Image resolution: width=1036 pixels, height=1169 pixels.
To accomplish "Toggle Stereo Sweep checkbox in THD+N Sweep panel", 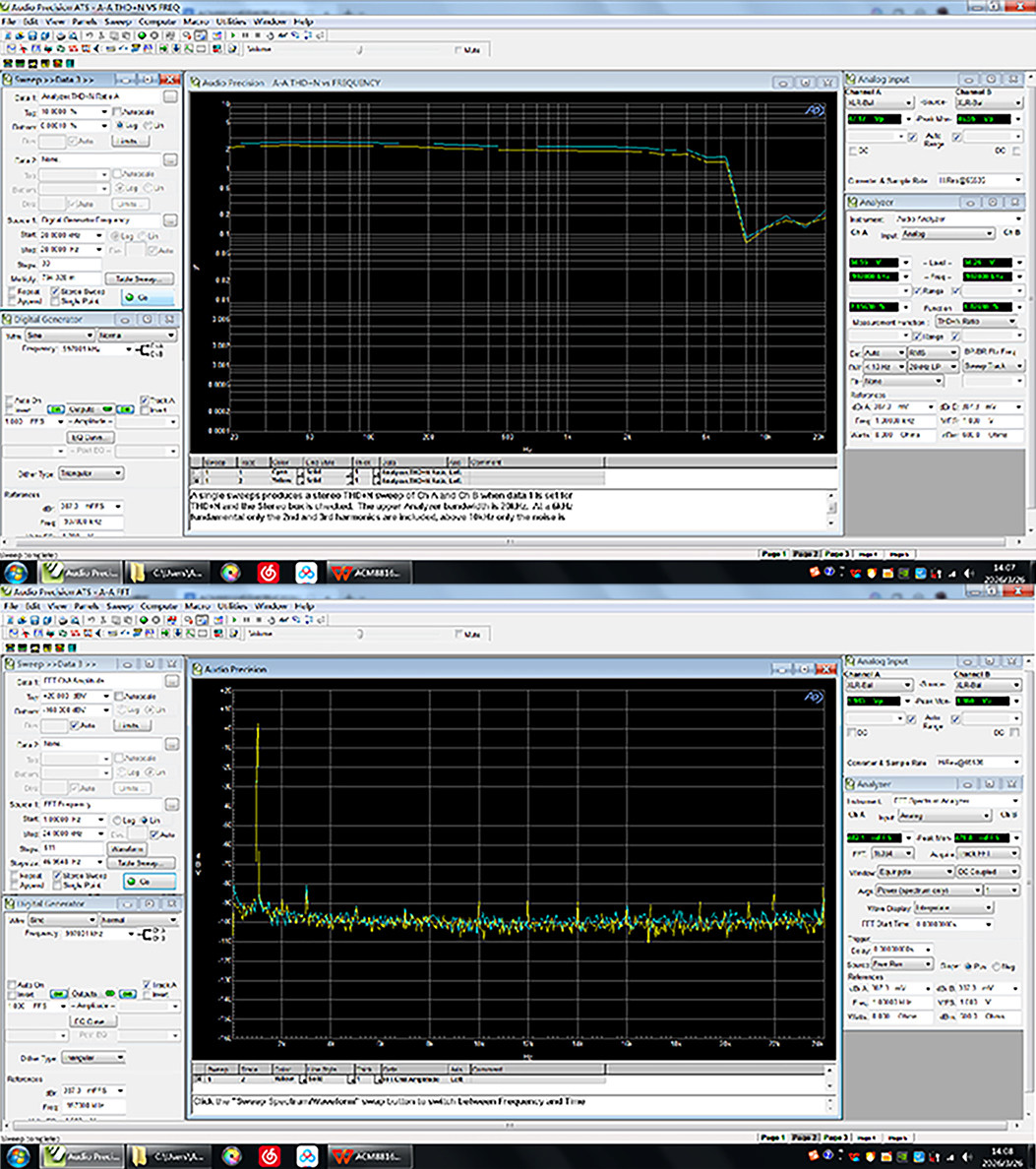I will point(55,290).
